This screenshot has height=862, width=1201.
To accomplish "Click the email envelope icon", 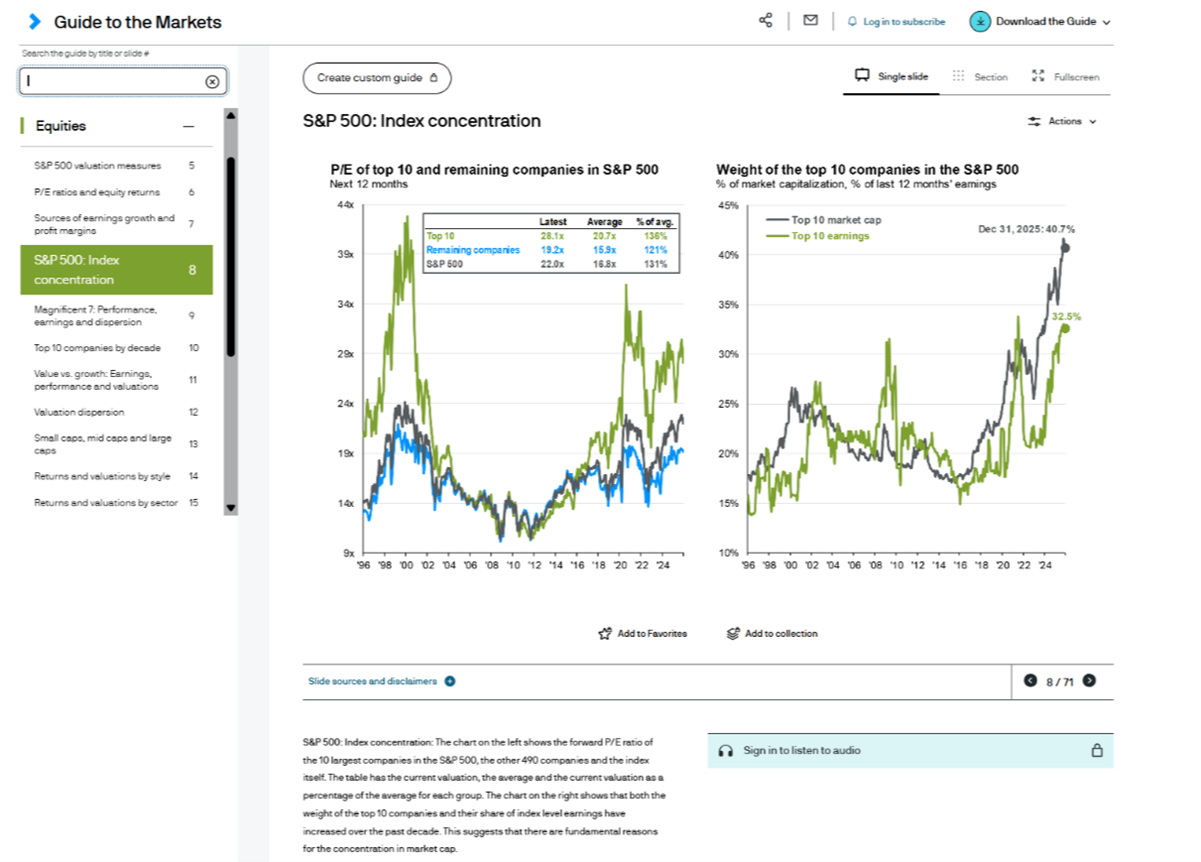I will tap(810, 21).
